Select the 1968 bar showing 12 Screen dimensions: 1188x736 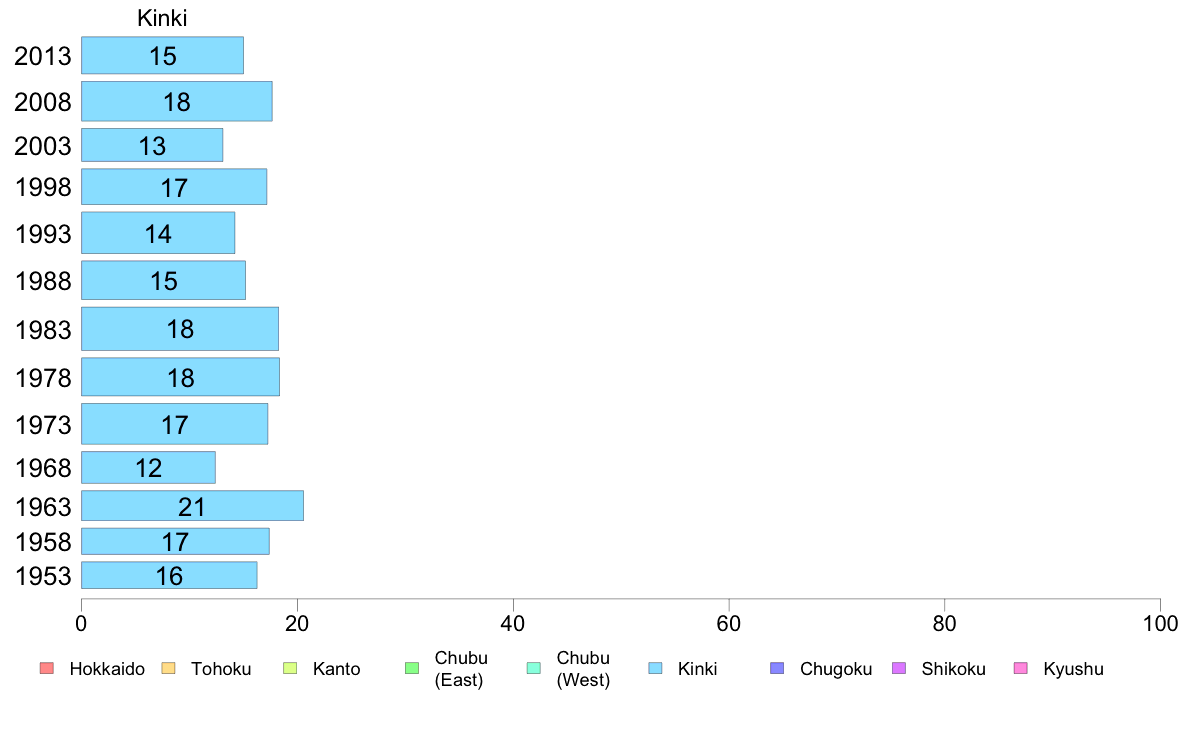148,468
